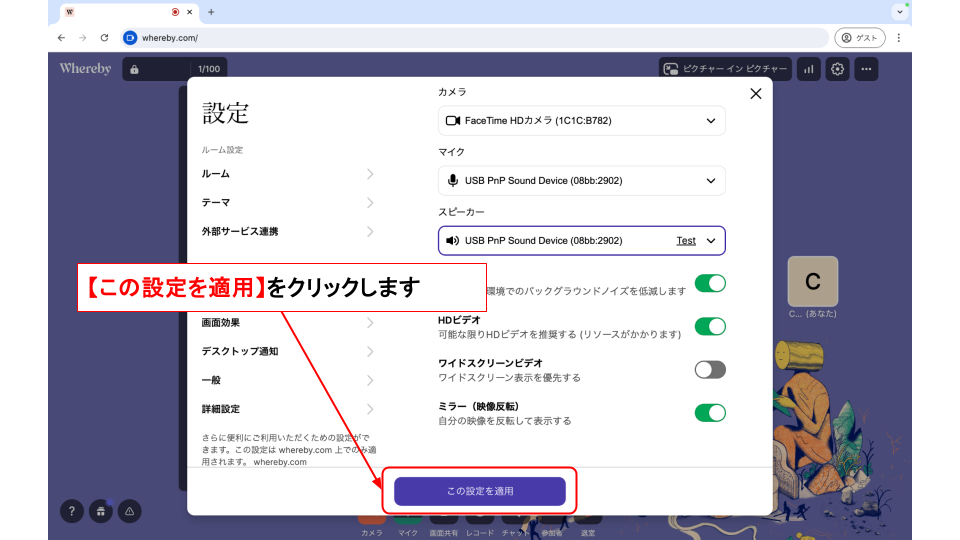
Task: Open the 外部サービス連携 settings section
Action: [x=287, y=232]
